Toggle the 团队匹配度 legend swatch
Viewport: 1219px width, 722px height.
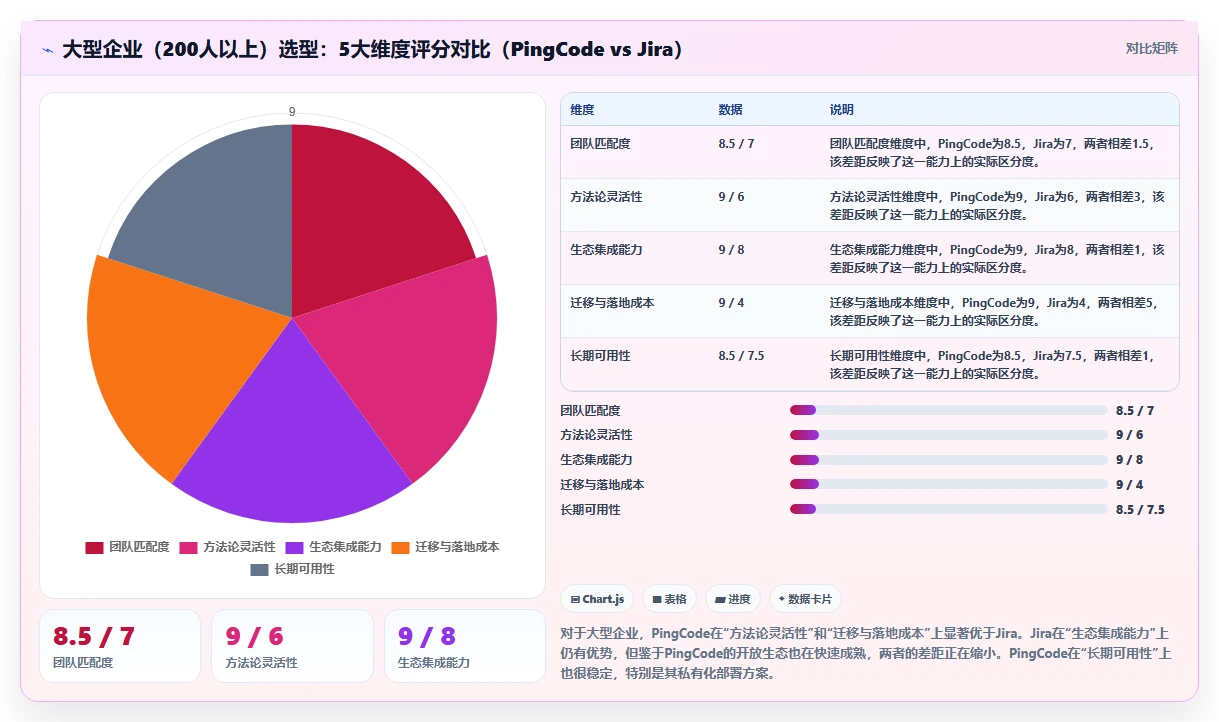pyautogui.click(x=94, y=547)
